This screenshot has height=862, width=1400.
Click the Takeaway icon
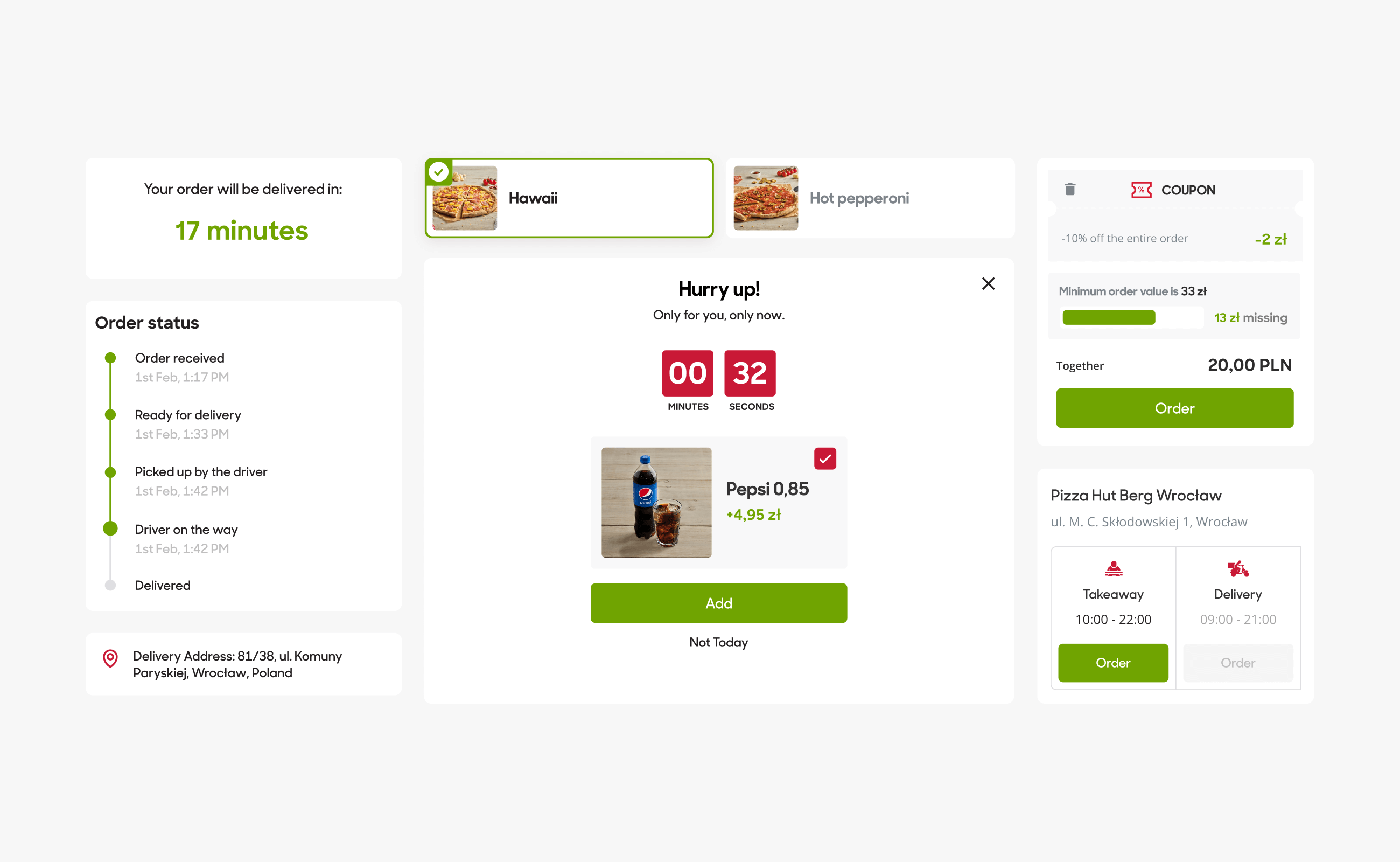tap(1113, 568)
